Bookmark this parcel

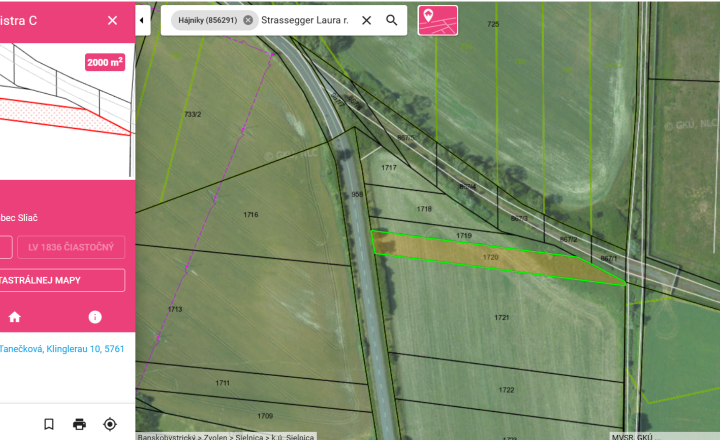49,424
